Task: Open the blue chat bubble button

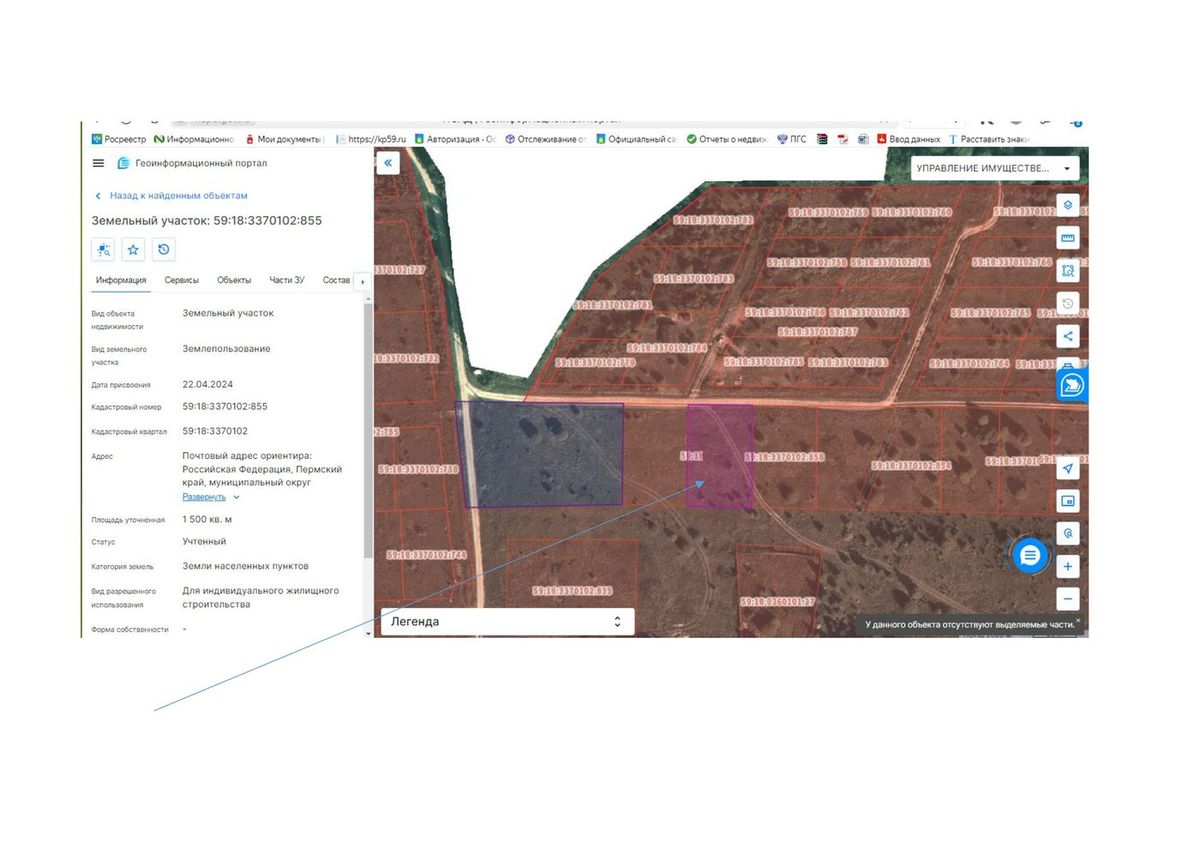Action: [x=1031, y=555]
